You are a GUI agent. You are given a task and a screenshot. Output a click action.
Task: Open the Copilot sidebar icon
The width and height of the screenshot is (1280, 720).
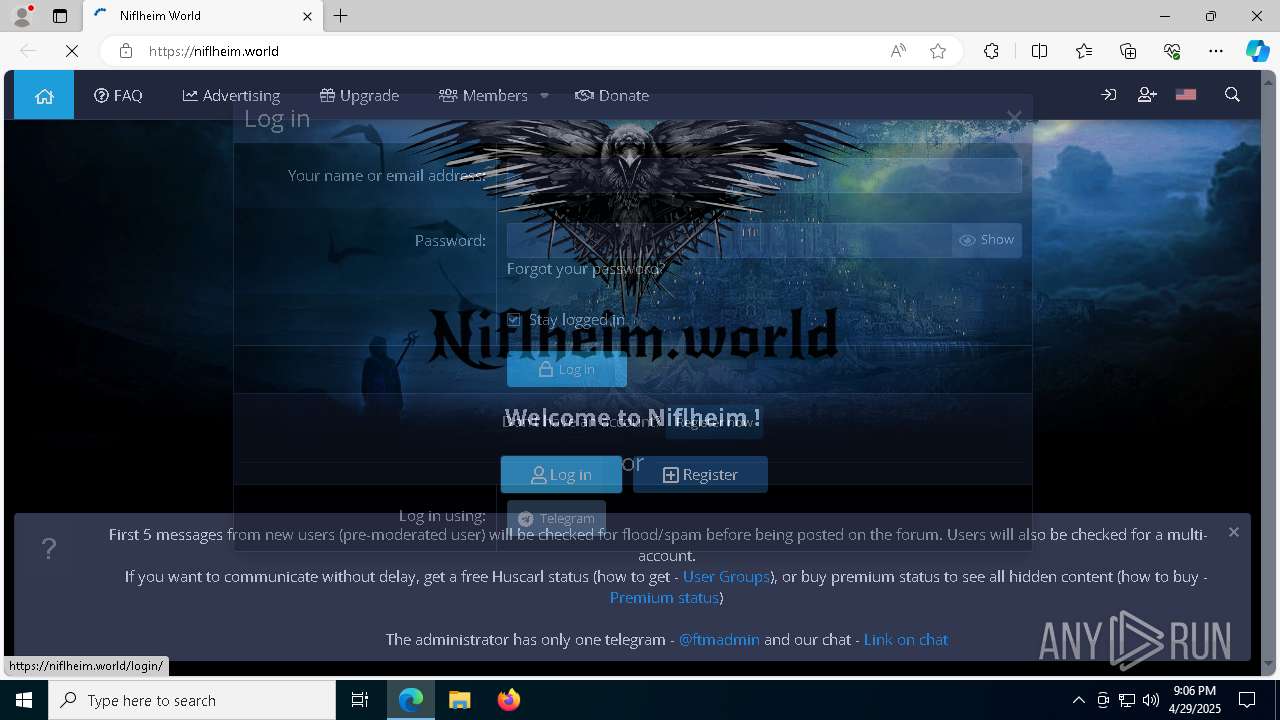coord(1257,51)
